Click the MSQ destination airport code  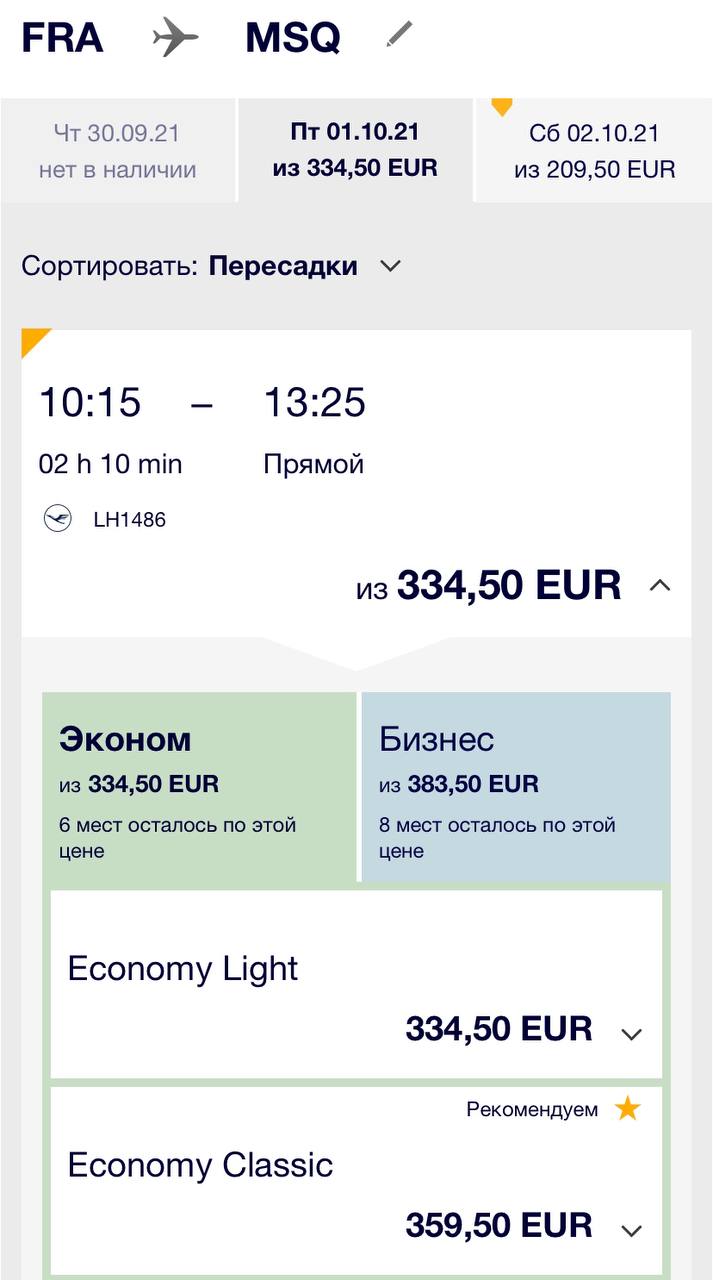[292, 38]
